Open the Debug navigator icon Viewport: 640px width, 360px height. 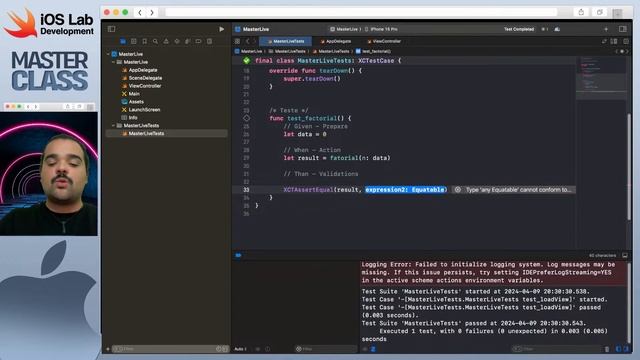point(188,41)
